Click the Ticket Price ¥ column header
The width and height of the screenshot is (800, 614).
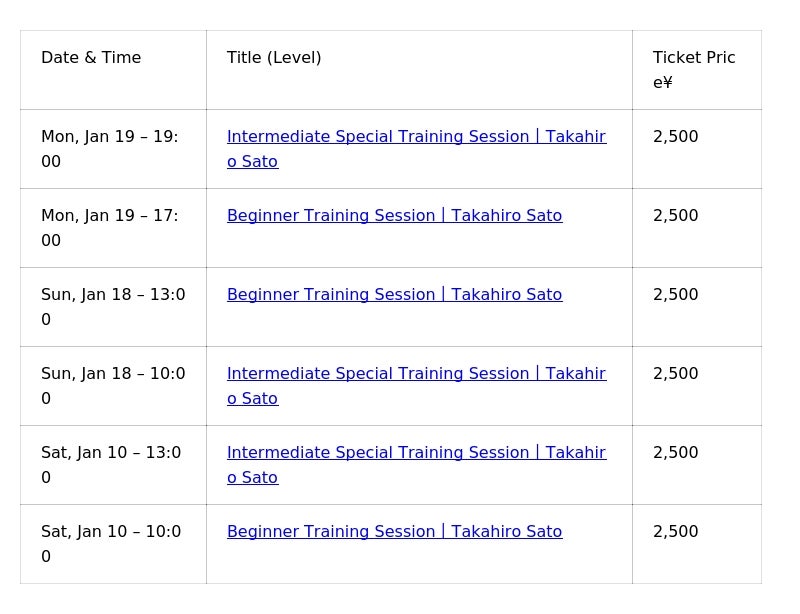tap(693, 70)
